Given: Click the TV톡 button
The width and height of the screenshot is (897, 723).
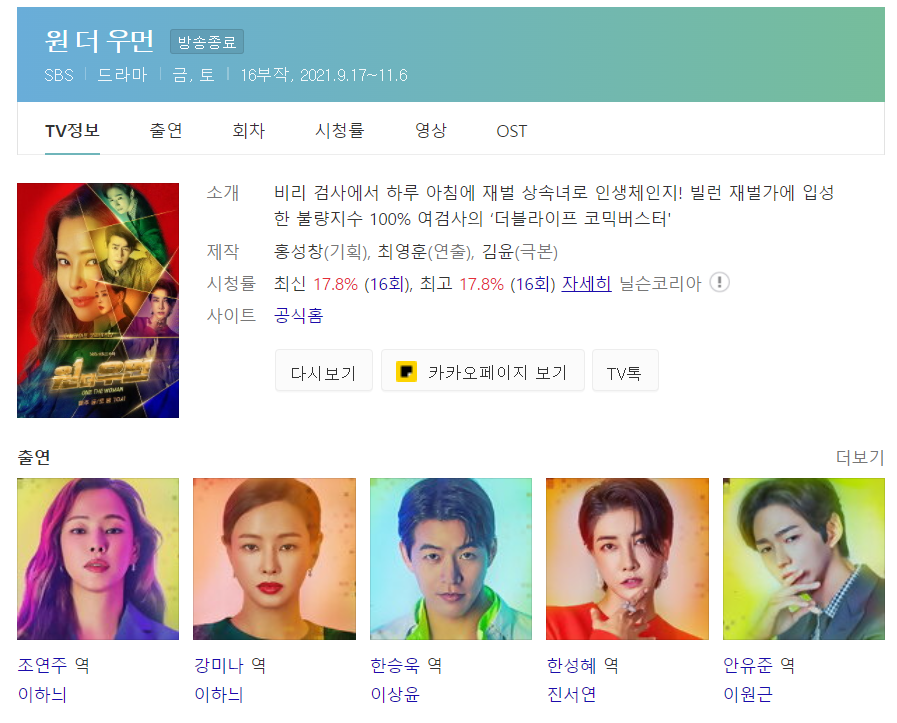Looking at the screenshot, I should click(x=625, y=371).
